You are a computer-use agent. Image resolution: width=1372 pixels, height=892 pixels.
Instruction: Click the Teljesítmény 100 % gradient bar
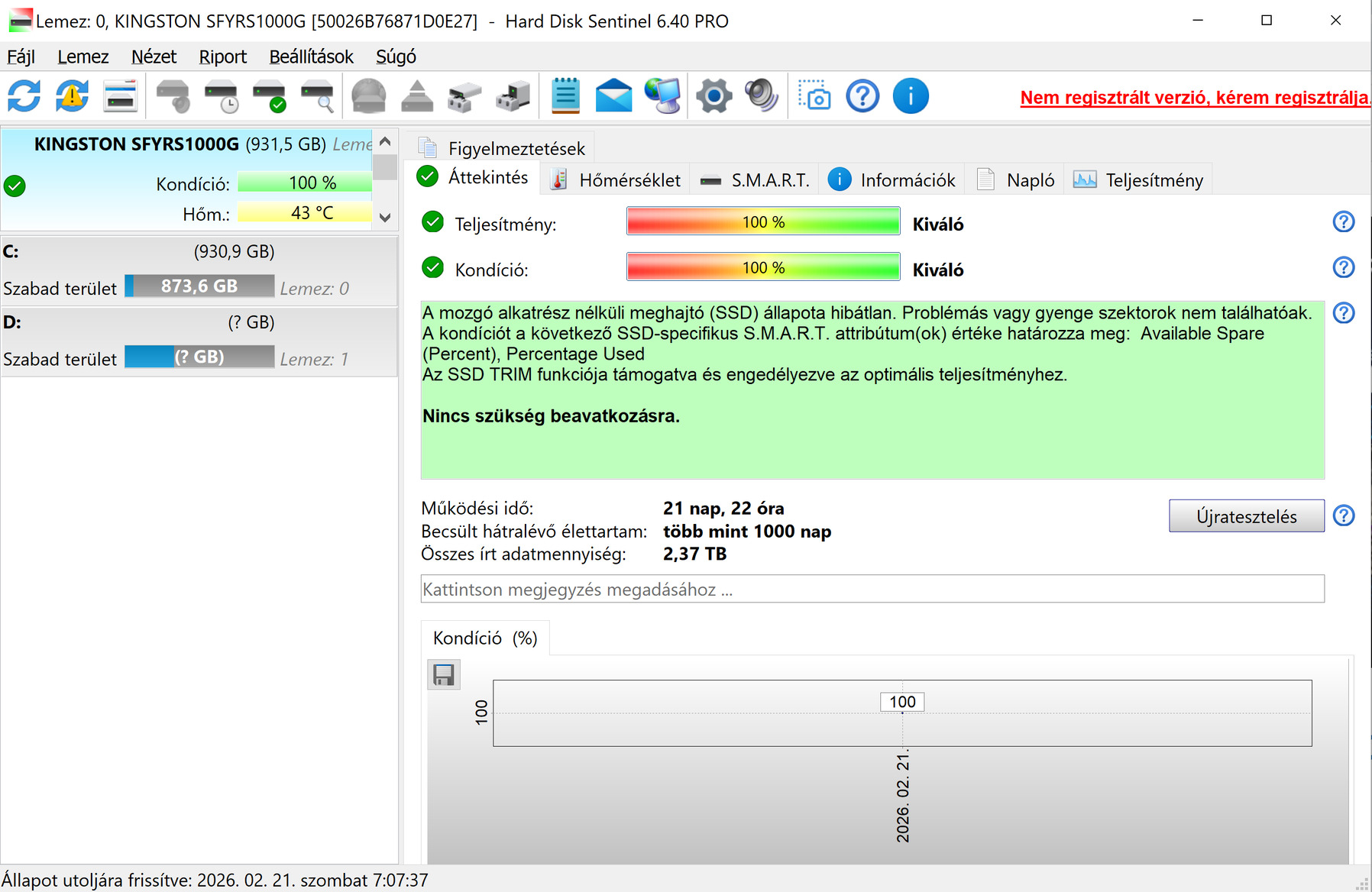point(763,222)
